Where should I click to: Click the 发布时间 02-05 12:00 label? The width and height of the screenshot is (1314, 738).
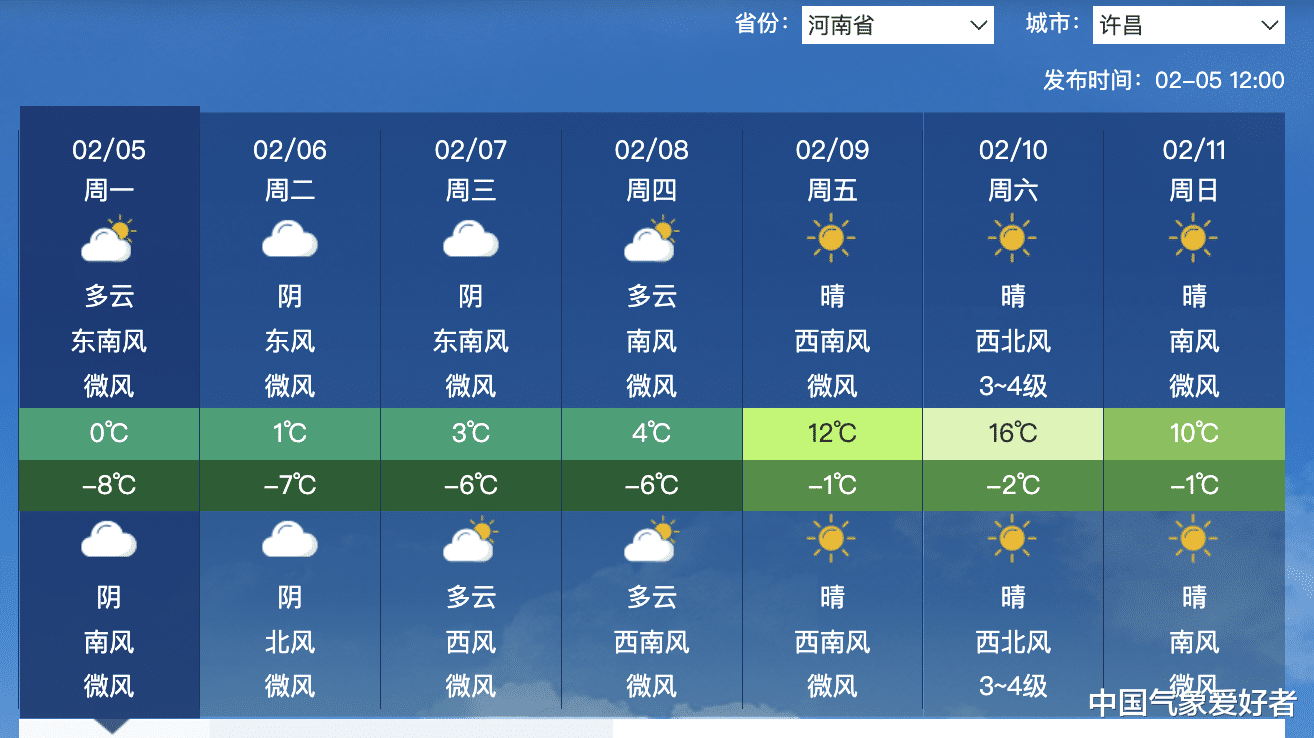point(1164,80)
